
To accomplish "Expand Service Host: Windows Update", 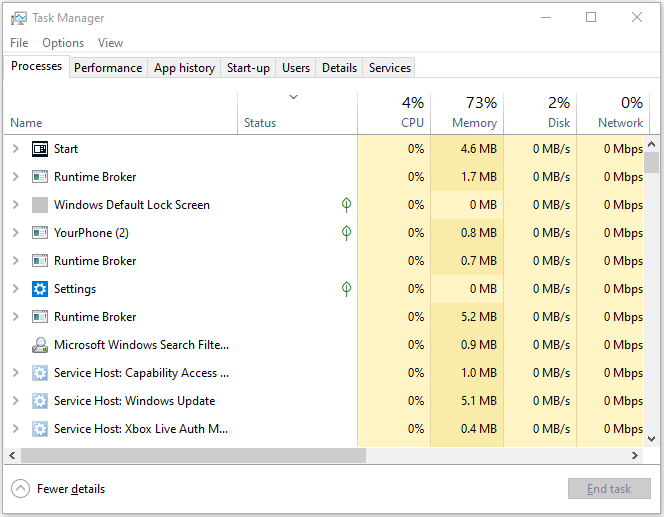I will coord(16,401).
